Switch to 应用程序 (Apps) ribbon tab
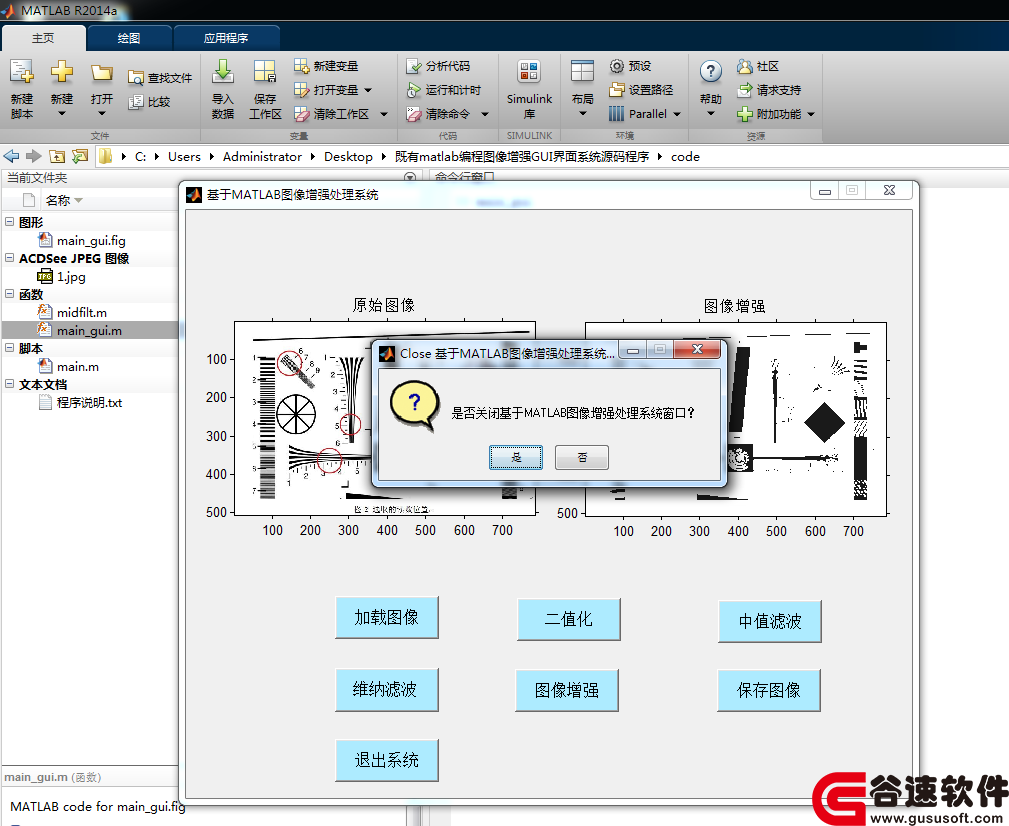 click(226, 38)
